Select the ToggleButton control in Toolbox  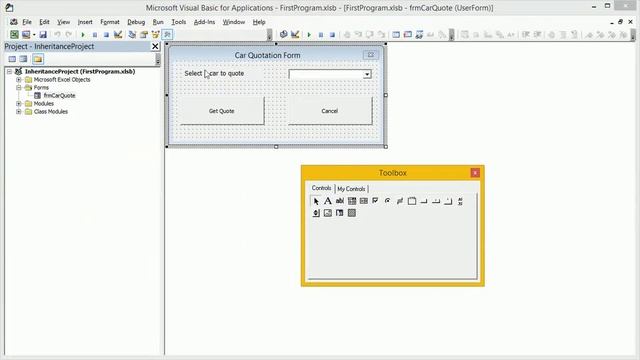tap(400, 201)
